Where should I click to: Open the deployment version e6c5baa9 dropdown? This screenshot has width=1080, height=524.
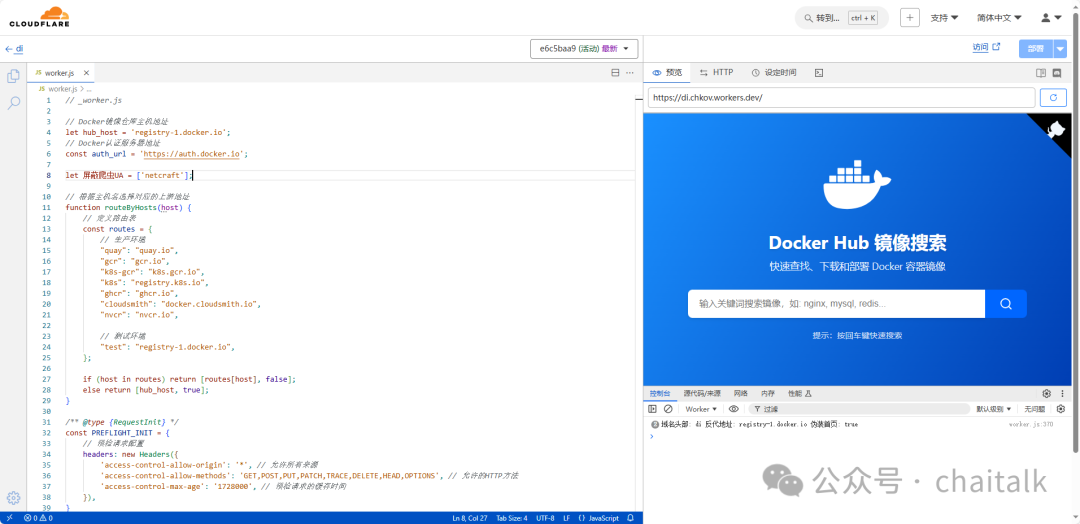click(584, 49)
